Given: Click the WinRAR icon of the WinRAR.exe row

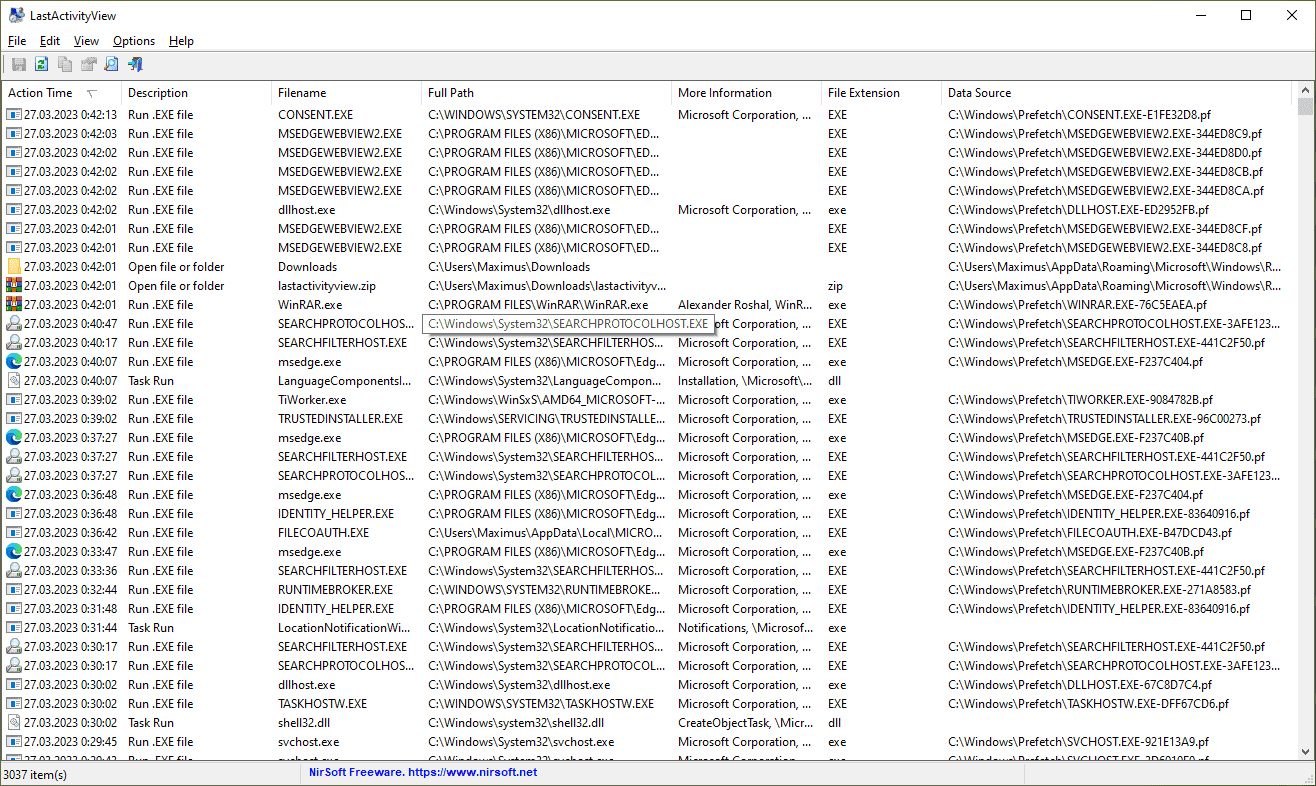Looking at the screenshot, I should click(14, 305).
